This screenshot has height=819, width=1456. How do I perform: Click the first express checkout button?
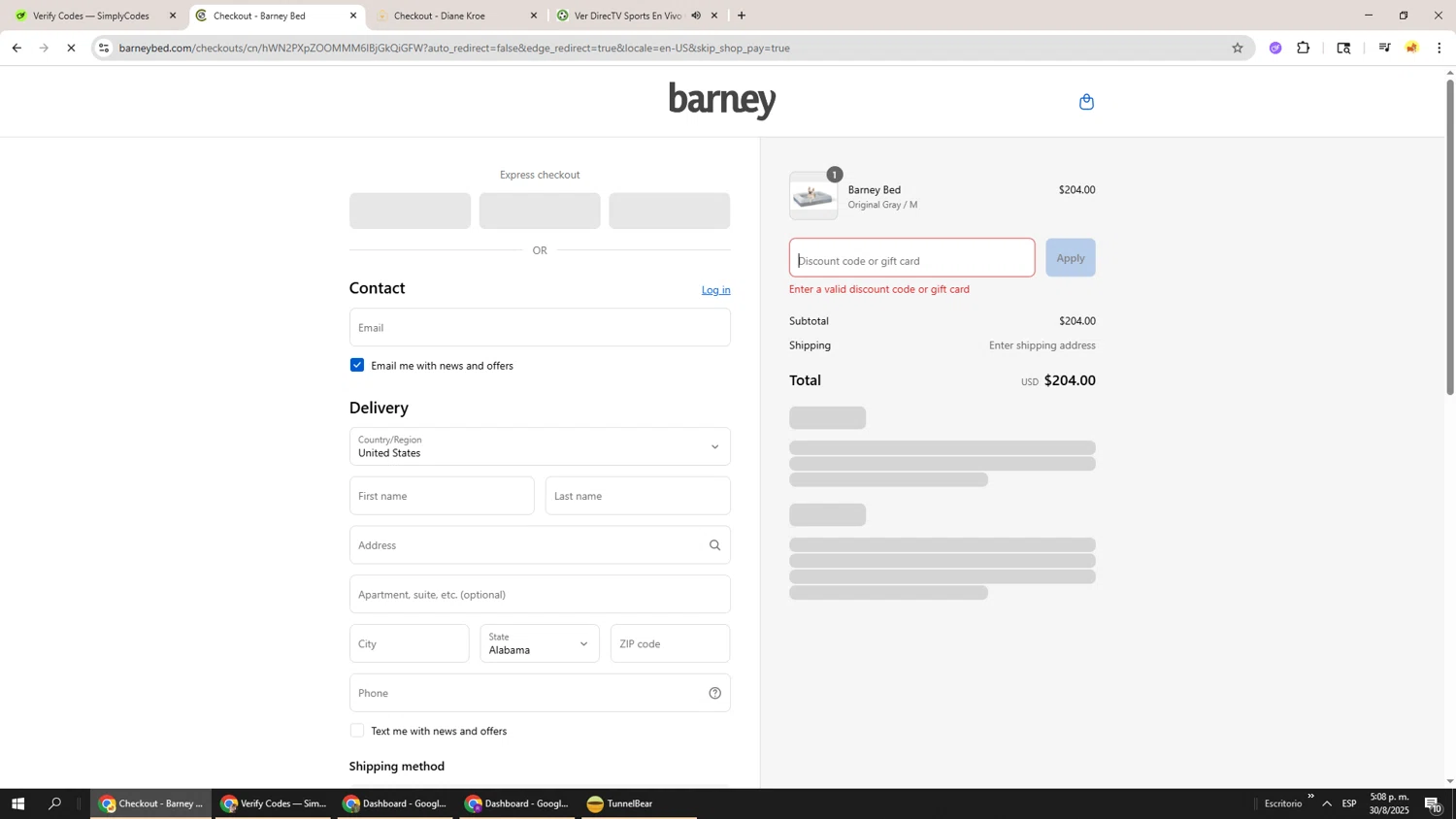[x=410, y=211]
